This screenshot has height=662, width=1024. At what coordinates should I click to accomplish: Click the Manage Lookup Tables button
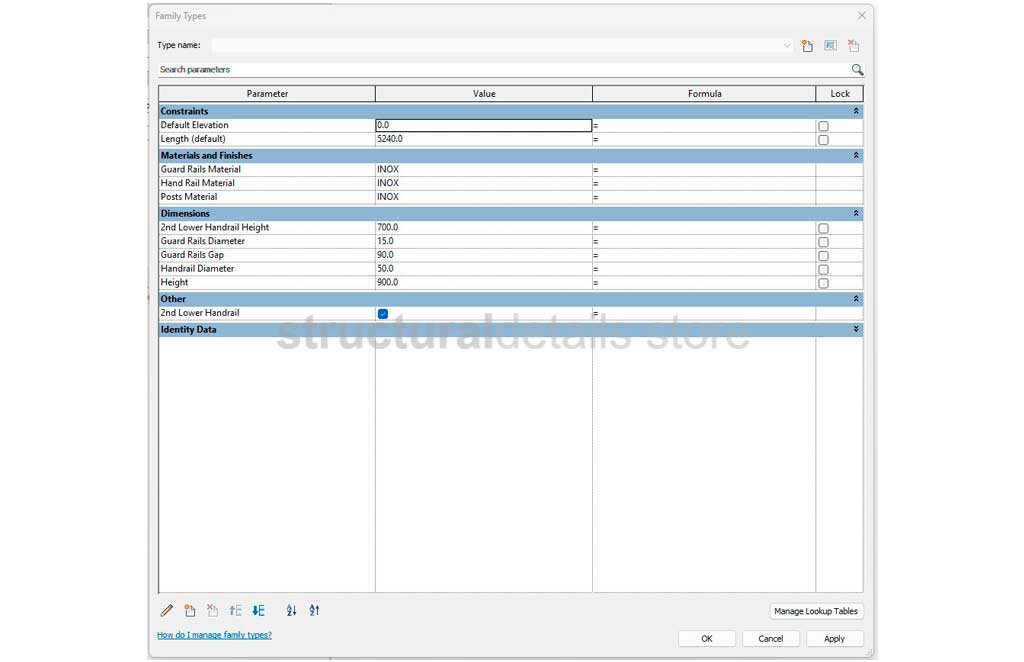tap(816, 611)
